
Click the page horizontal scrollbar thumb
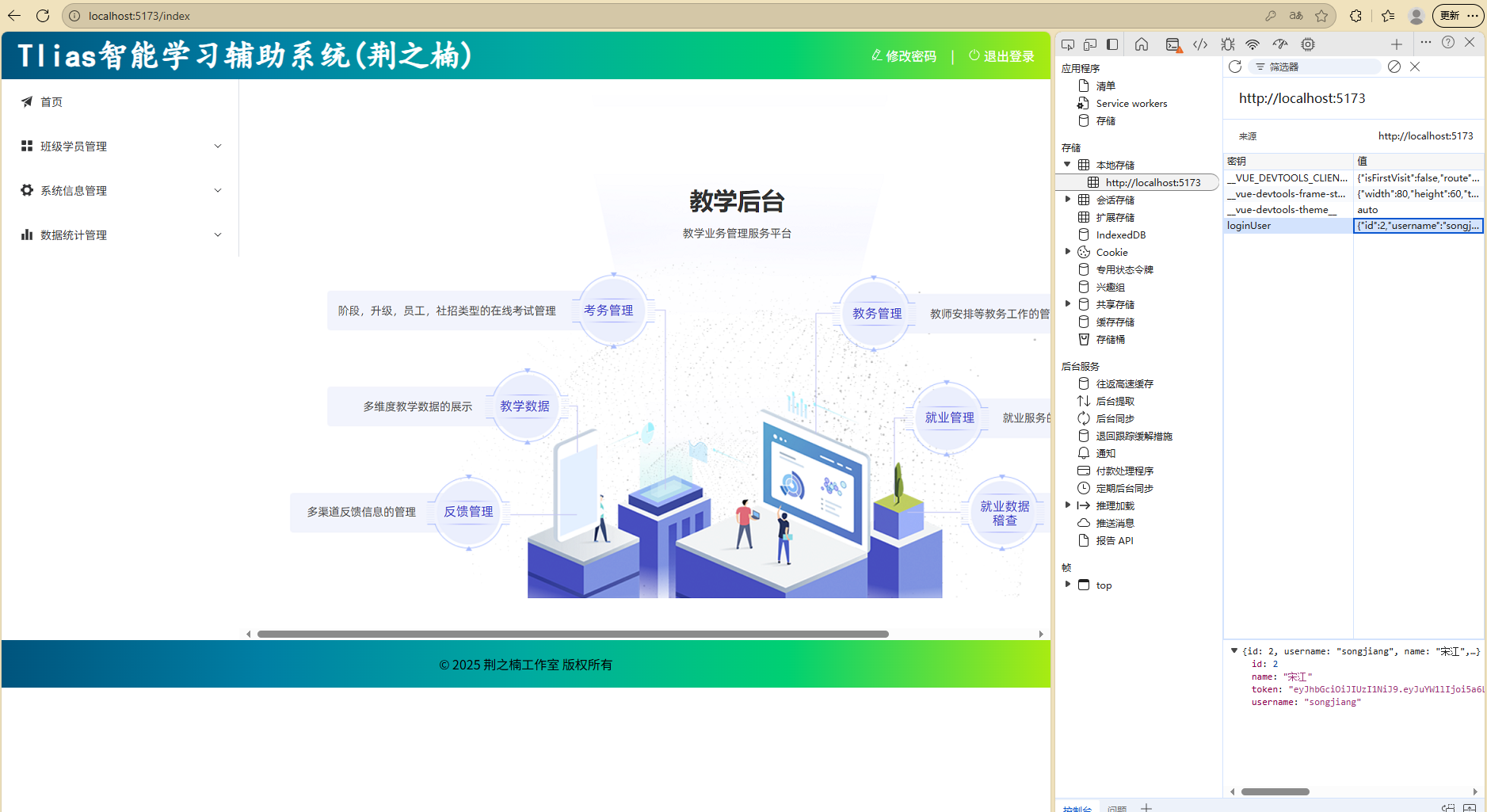point(572,634)
